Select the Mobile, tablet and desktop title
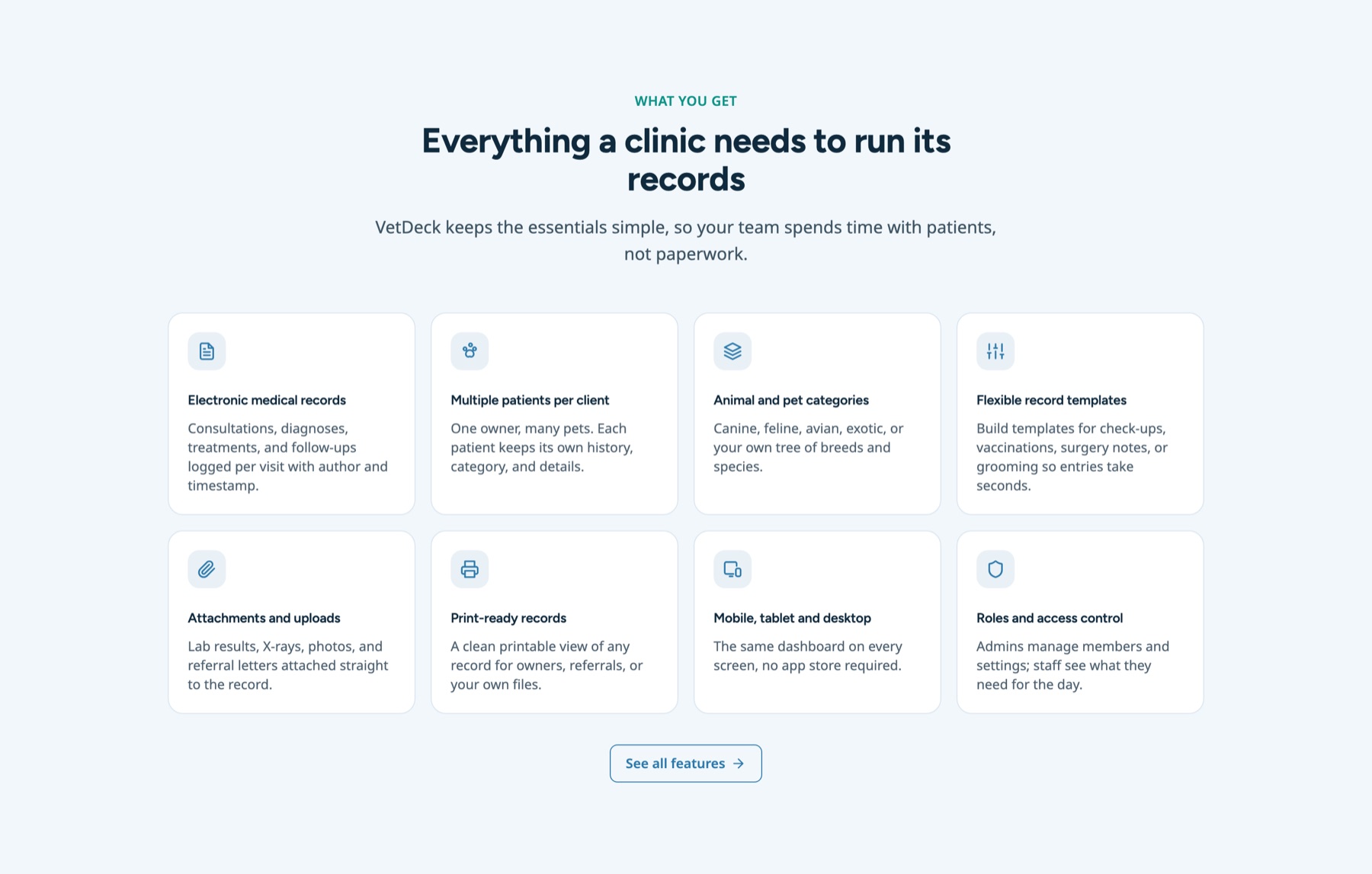1372x874 pixels. pos(792,618)
